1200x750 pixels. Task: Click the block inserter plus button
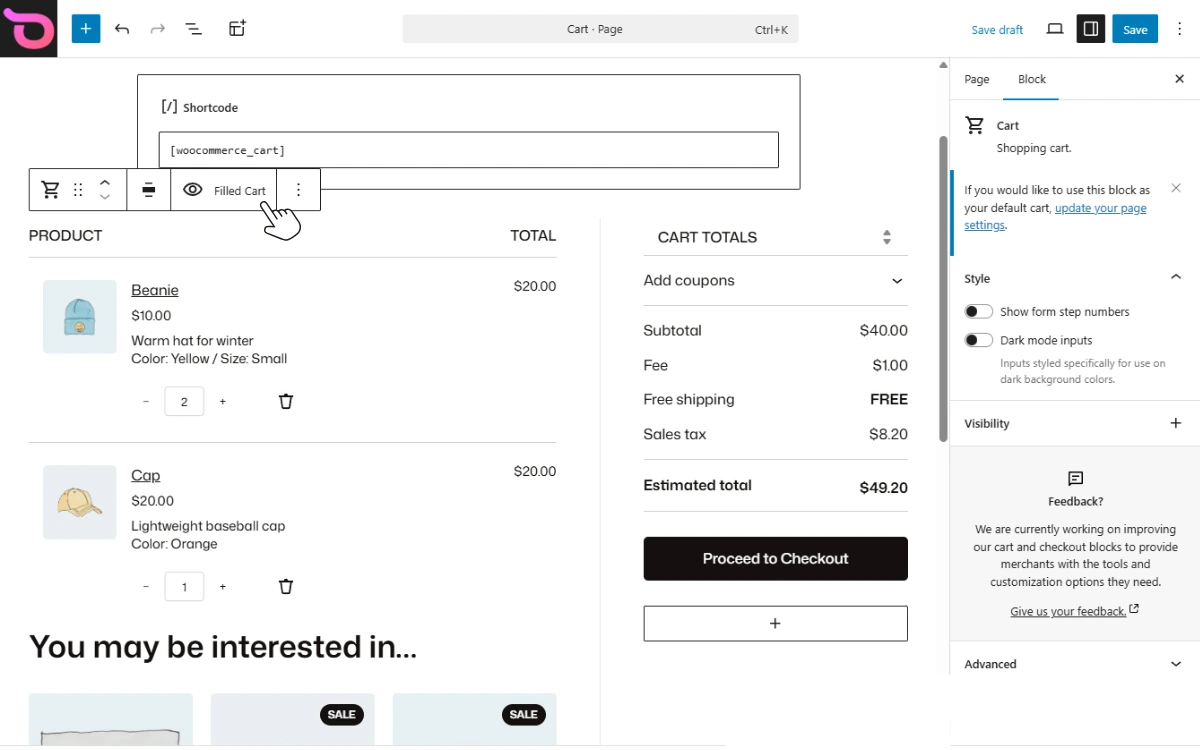point(86,29)
